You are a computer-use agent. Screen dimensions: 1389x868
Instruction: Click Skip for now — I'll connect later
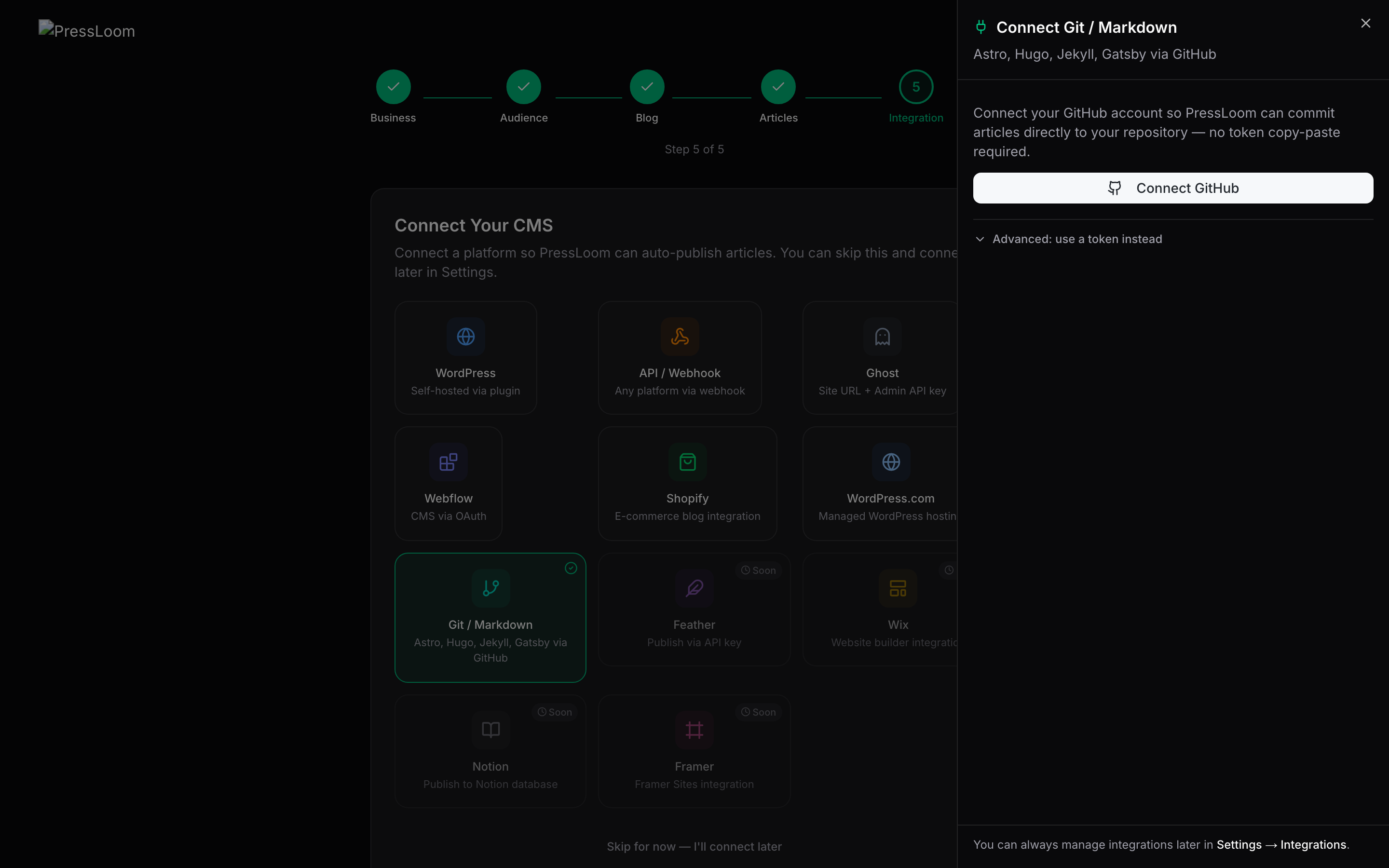pyautogui.click(x=694, y=846)
